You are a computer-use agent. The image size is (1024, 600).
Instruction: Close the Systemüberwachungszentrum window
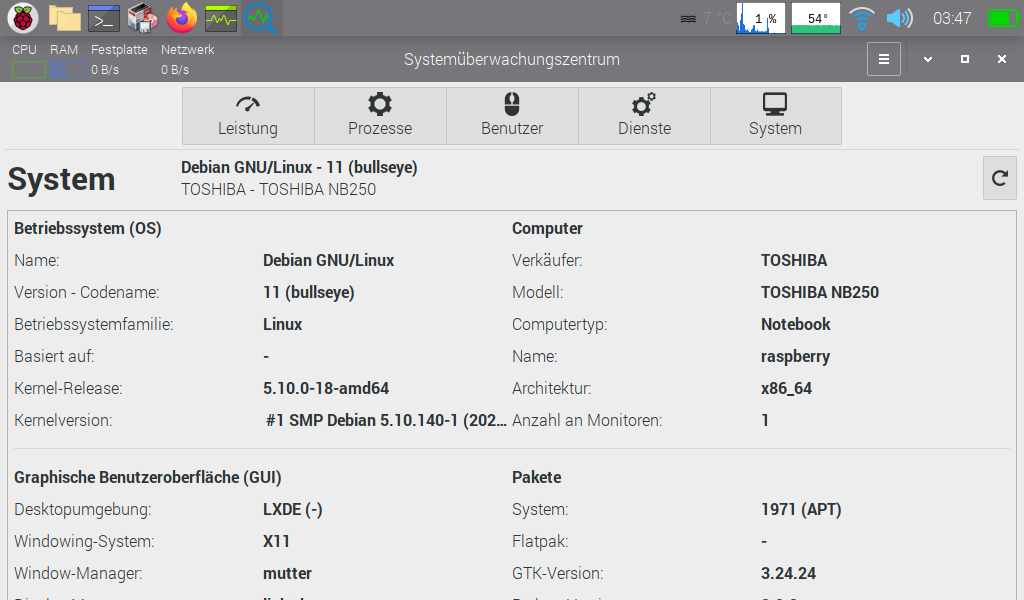tap(1002, 59)
